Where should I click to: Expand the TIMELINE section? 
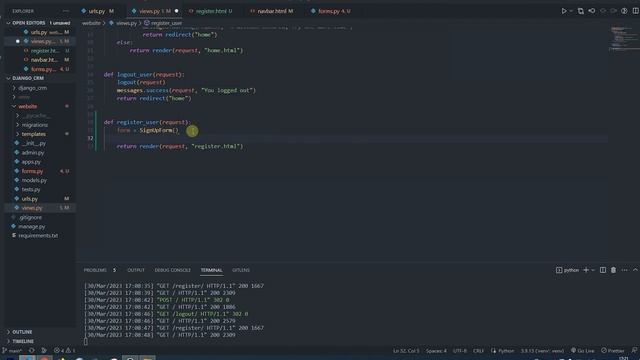[x=23, y=341]
